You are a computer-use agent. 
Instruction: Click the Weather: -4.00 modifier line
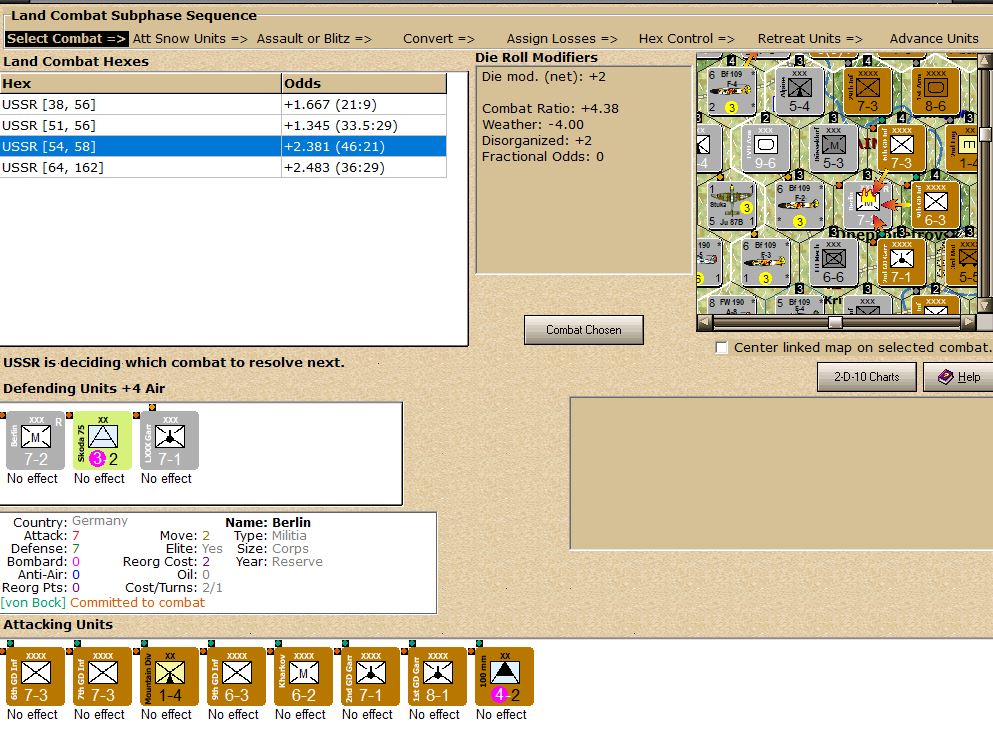(x=533, y=125)
